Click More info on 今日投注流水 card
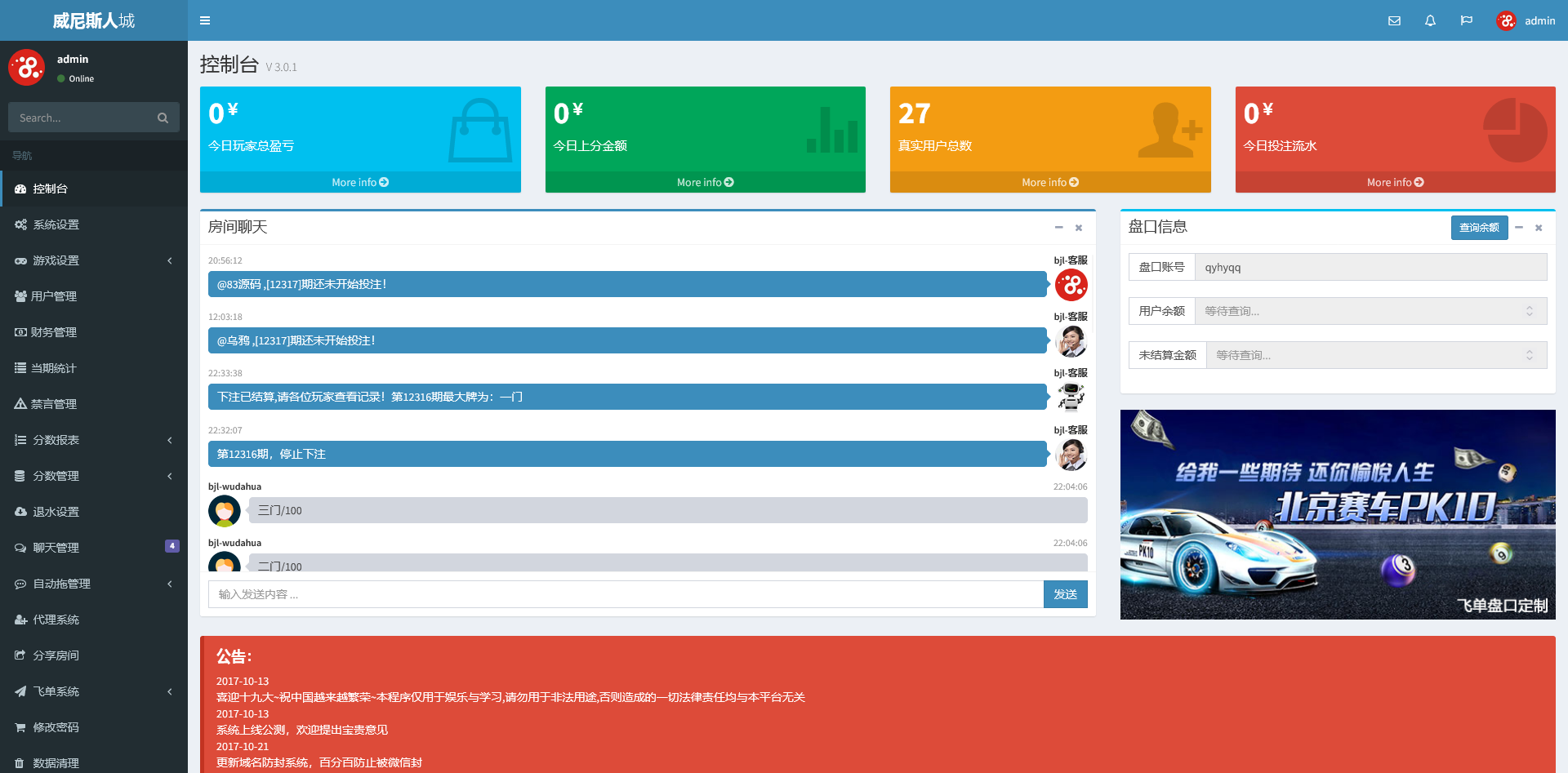 (x=1395, y=182)
